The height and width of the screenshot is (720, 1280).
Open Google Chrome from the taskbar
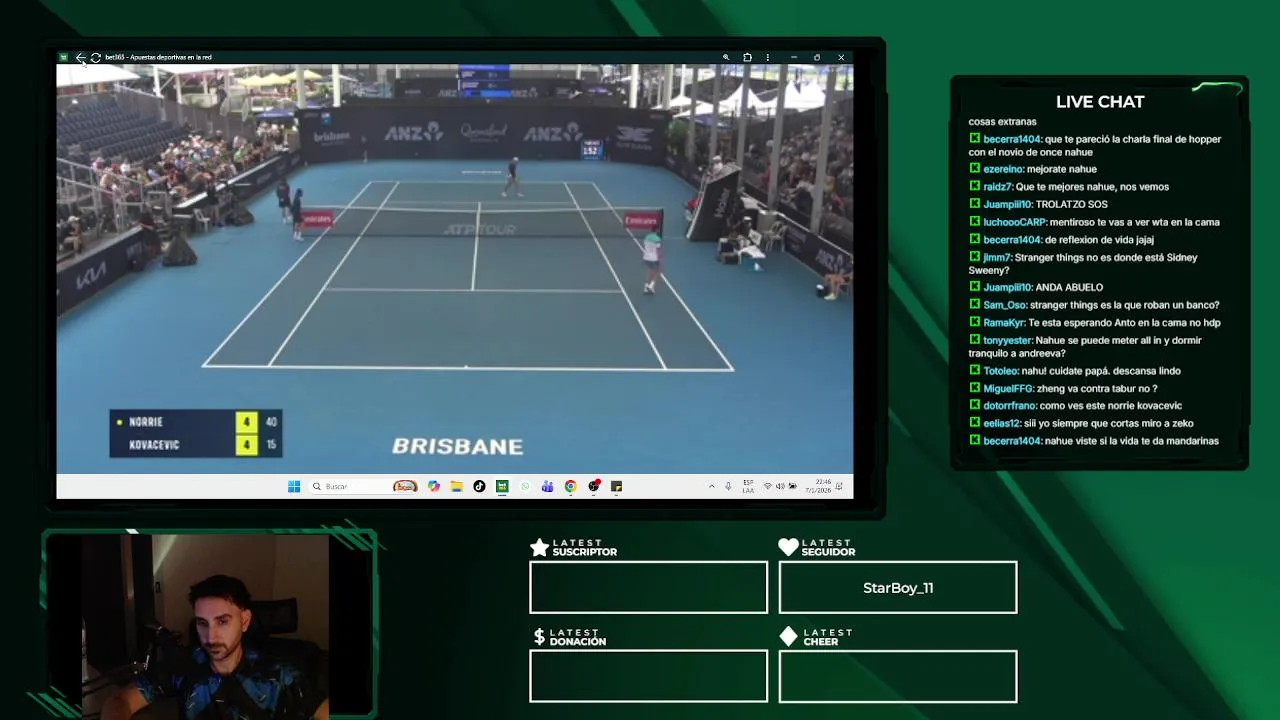click(570, 487)
